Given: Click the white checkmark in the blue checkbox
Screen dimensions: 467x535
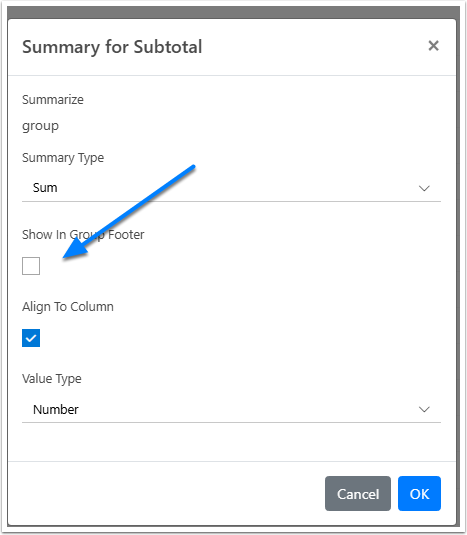Looking at the screenshot, I should tap(31, 338).
